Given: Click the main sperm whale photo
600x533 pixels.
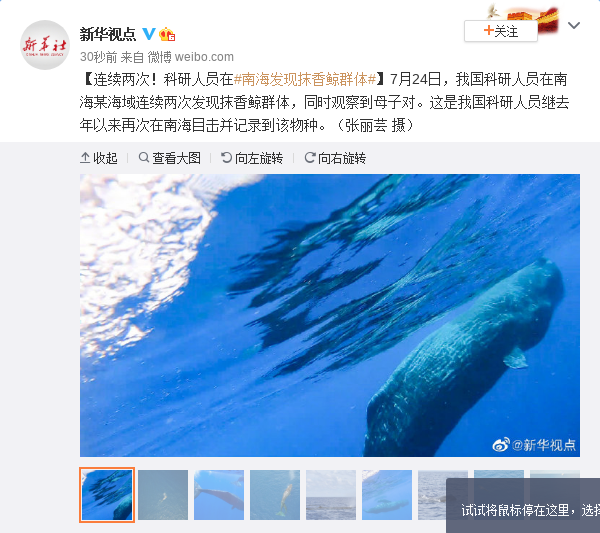Looking at the screenshot, I should [330, 315].
